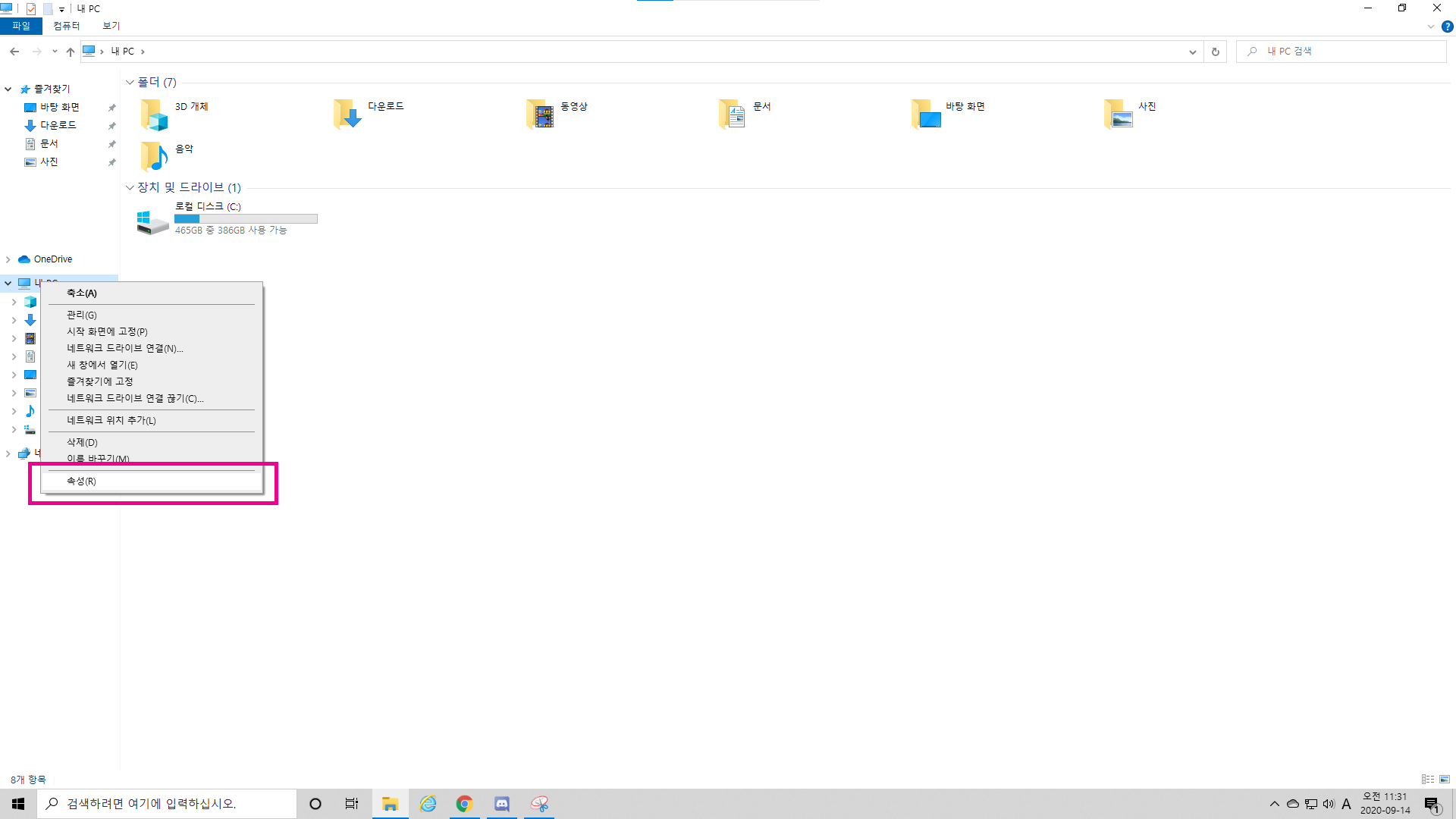Open the 음악 folder icon
This screenshot has height=819, width=1456.
[154, 157]
